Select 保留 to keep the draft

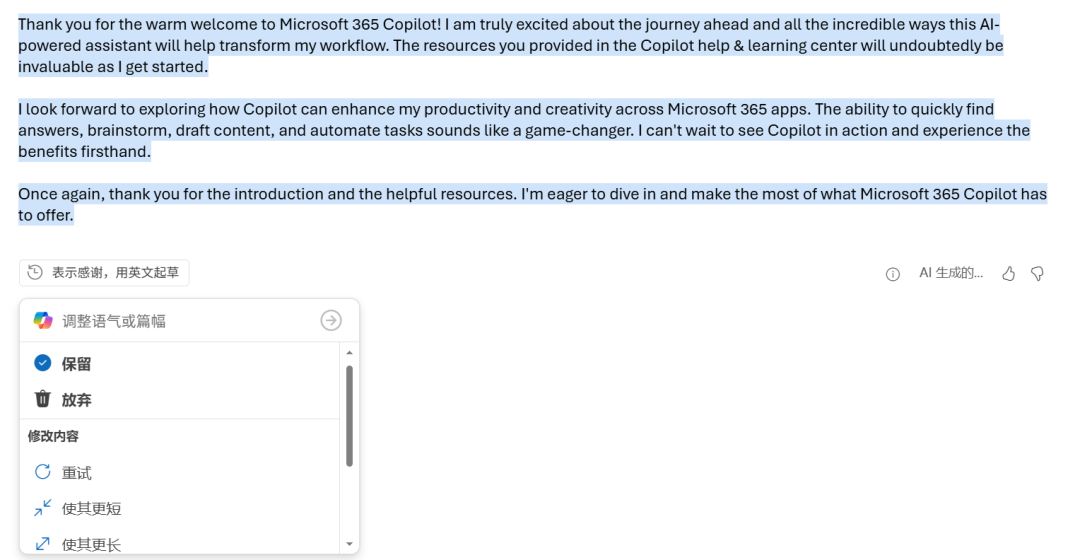pos(76,364)
